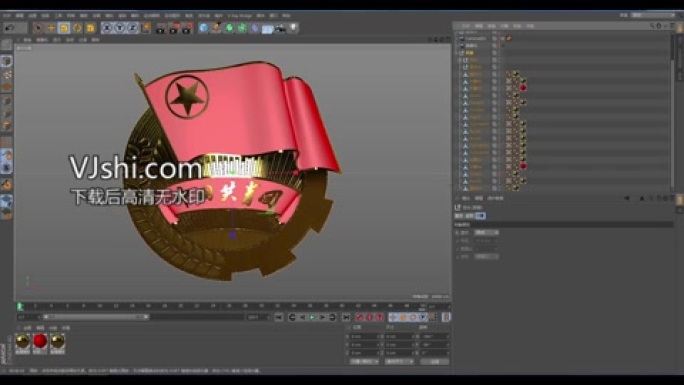Screen dimensions: 684x385
Task: Open the size mode dropdown in Coordinates
Action: click(x=400, y=361)
